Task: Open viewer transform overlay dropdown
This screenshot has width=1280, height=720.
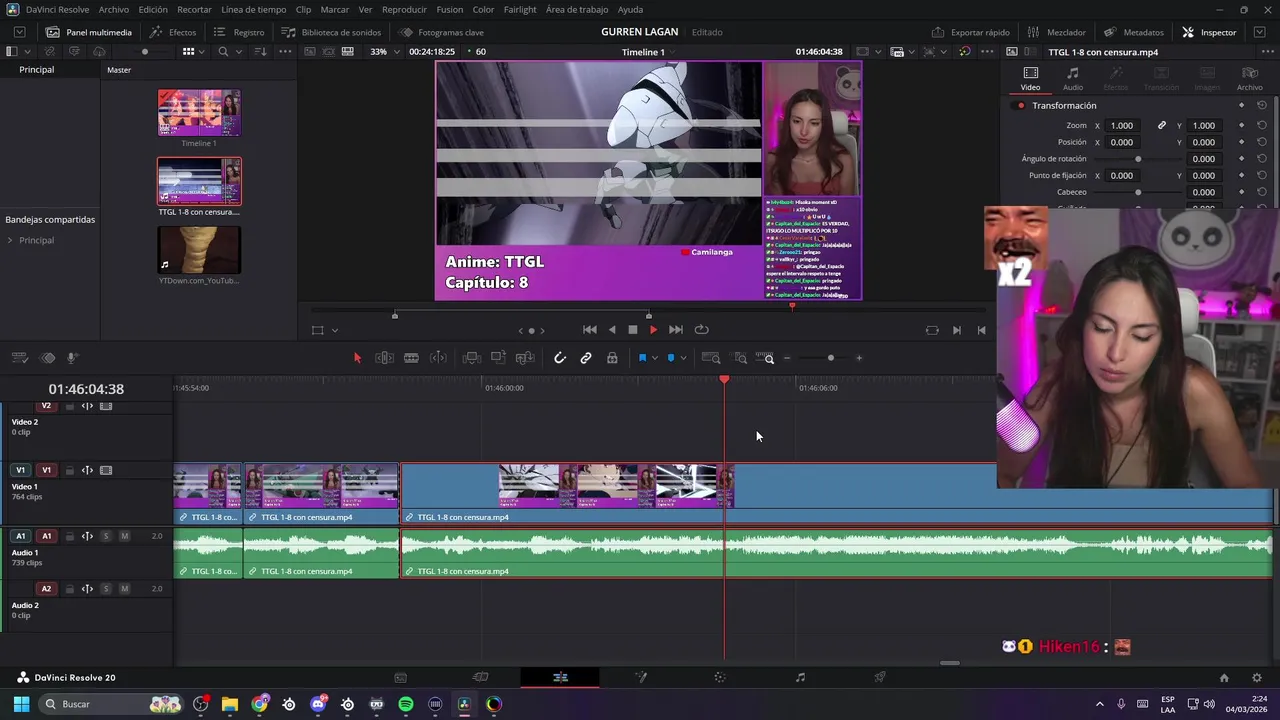Action: [335, 331]
